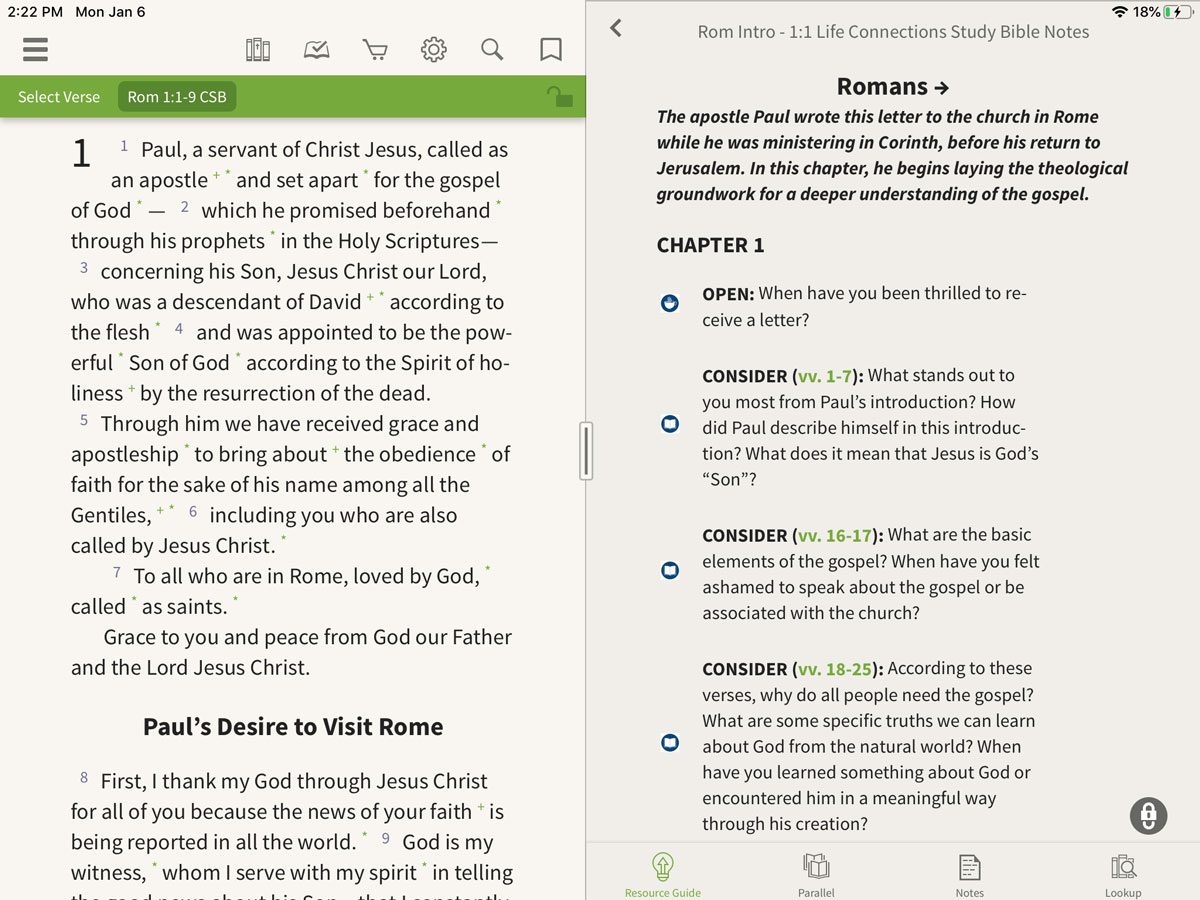Tap the Select Verse button
Image resolution: width=1200 pixels, height=900 pixels.
pyautogui.click(x=59, y=97)
